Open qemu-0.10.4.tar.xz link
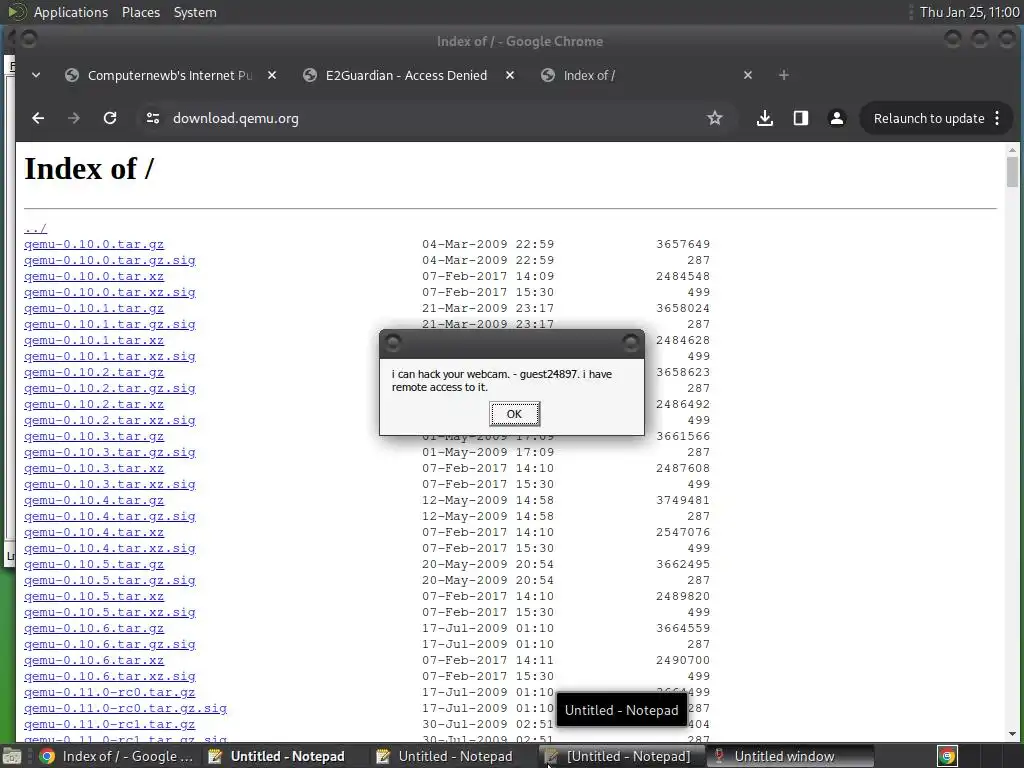 [94, 532]
